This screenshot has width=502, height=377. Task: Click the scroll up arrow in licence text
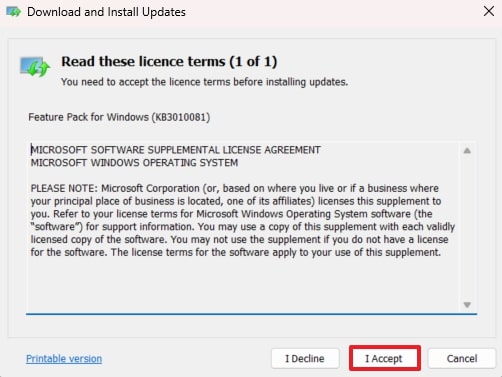point(467,151)
